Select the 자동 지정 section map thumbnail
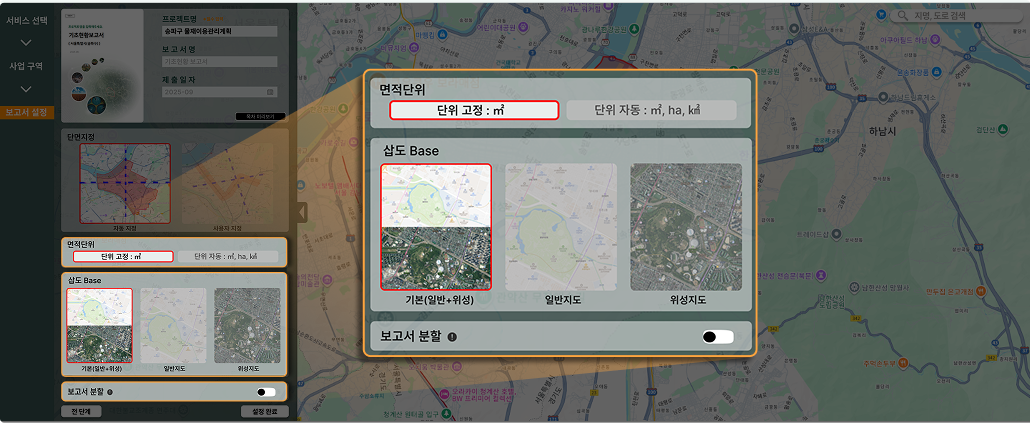This screenshot has width=1030, height=423. pyautogui.click(x=125, y=183)
